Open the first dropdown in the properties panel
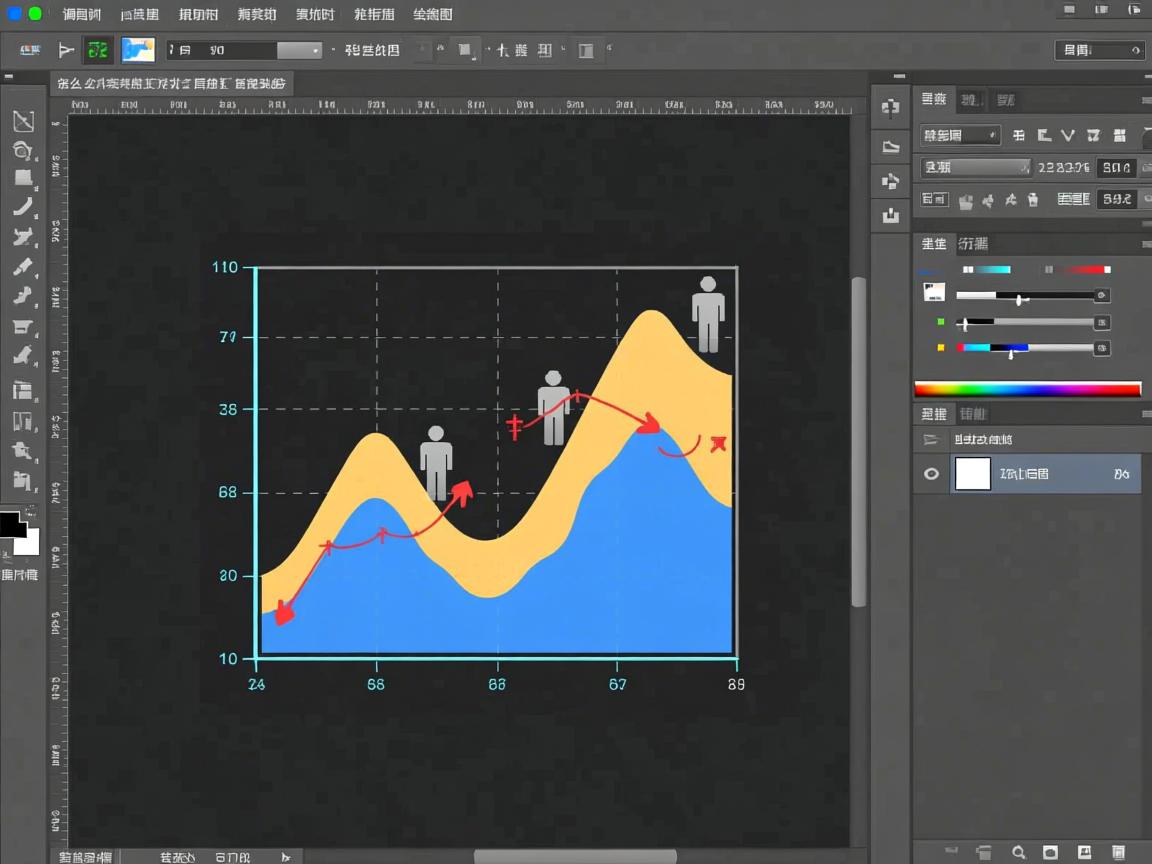 (x=960, y=135)
